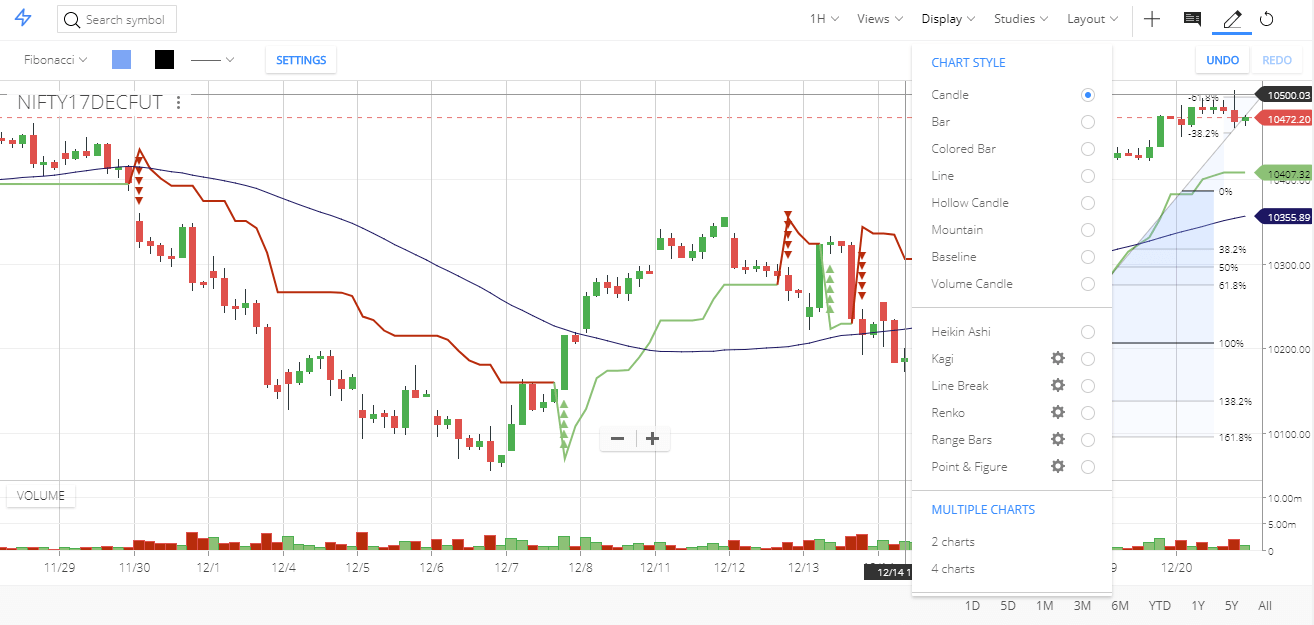Click SETTINGS button in drawing toolbar
This screenshot has height=625, width=1314.
pyautogui.click(x=301, y=60)
